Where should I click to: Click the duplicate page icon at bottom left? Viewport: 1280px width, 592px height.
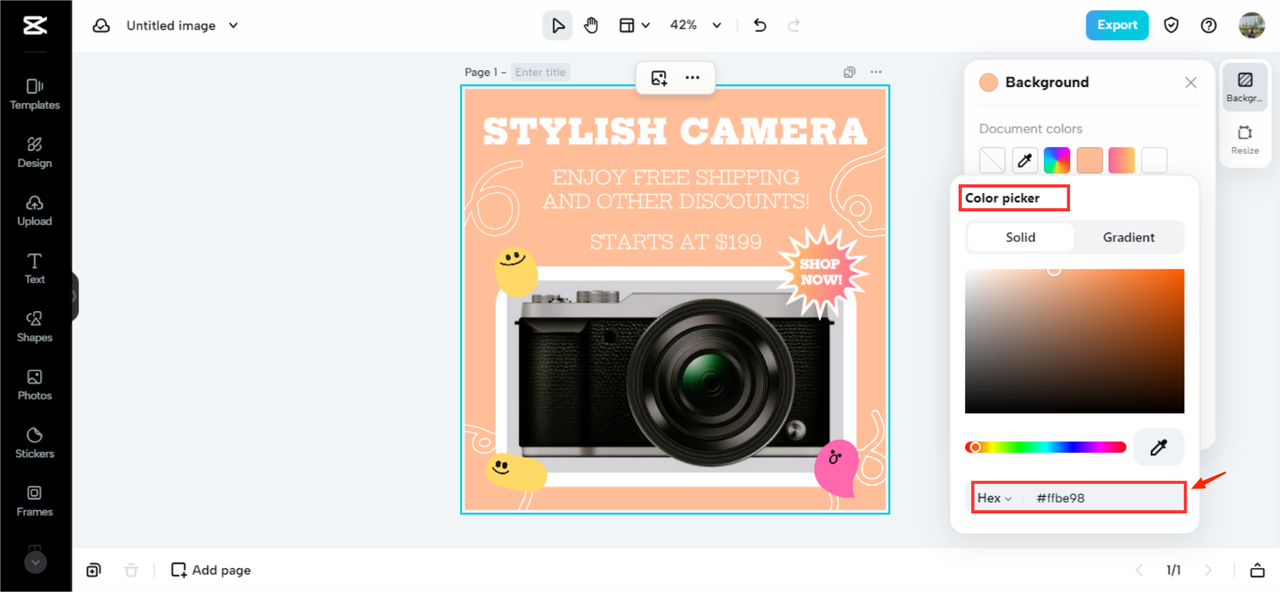[93, 570]
